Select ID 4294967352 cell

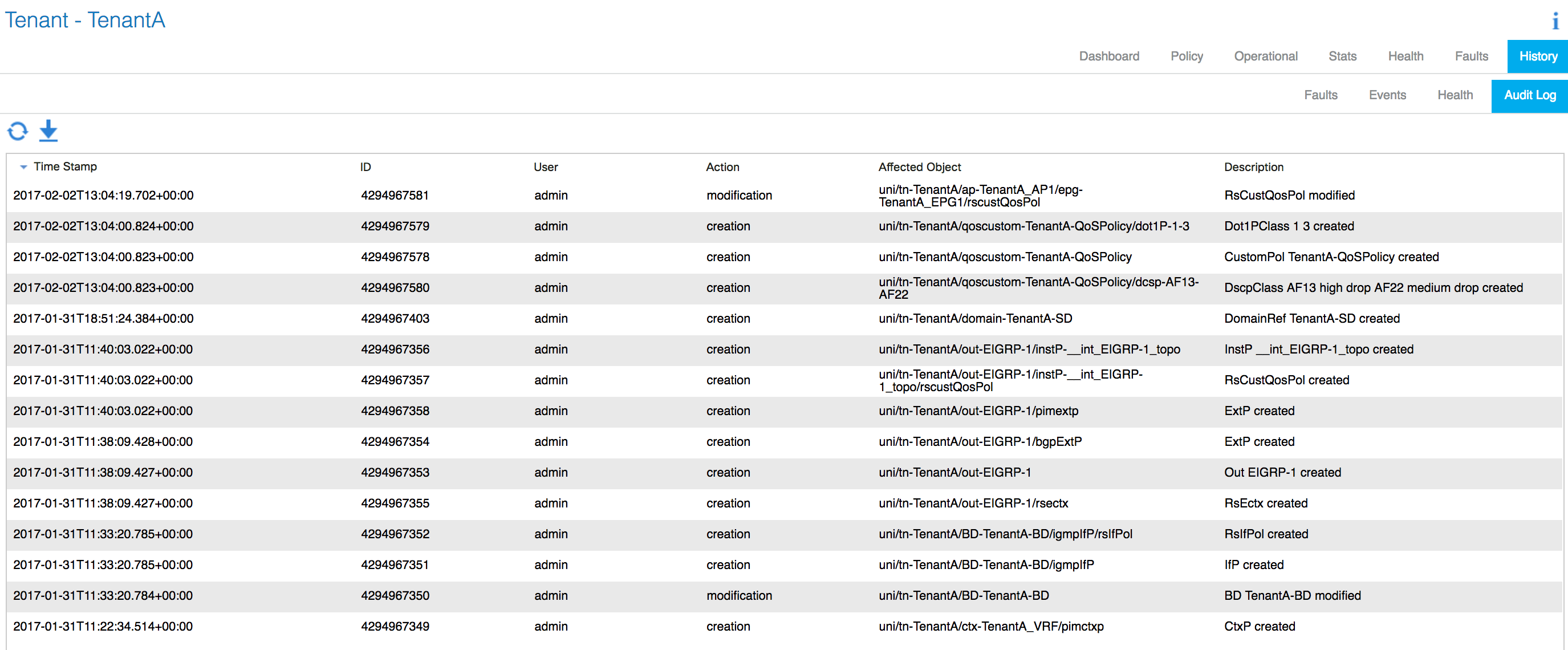click(395, 534)
